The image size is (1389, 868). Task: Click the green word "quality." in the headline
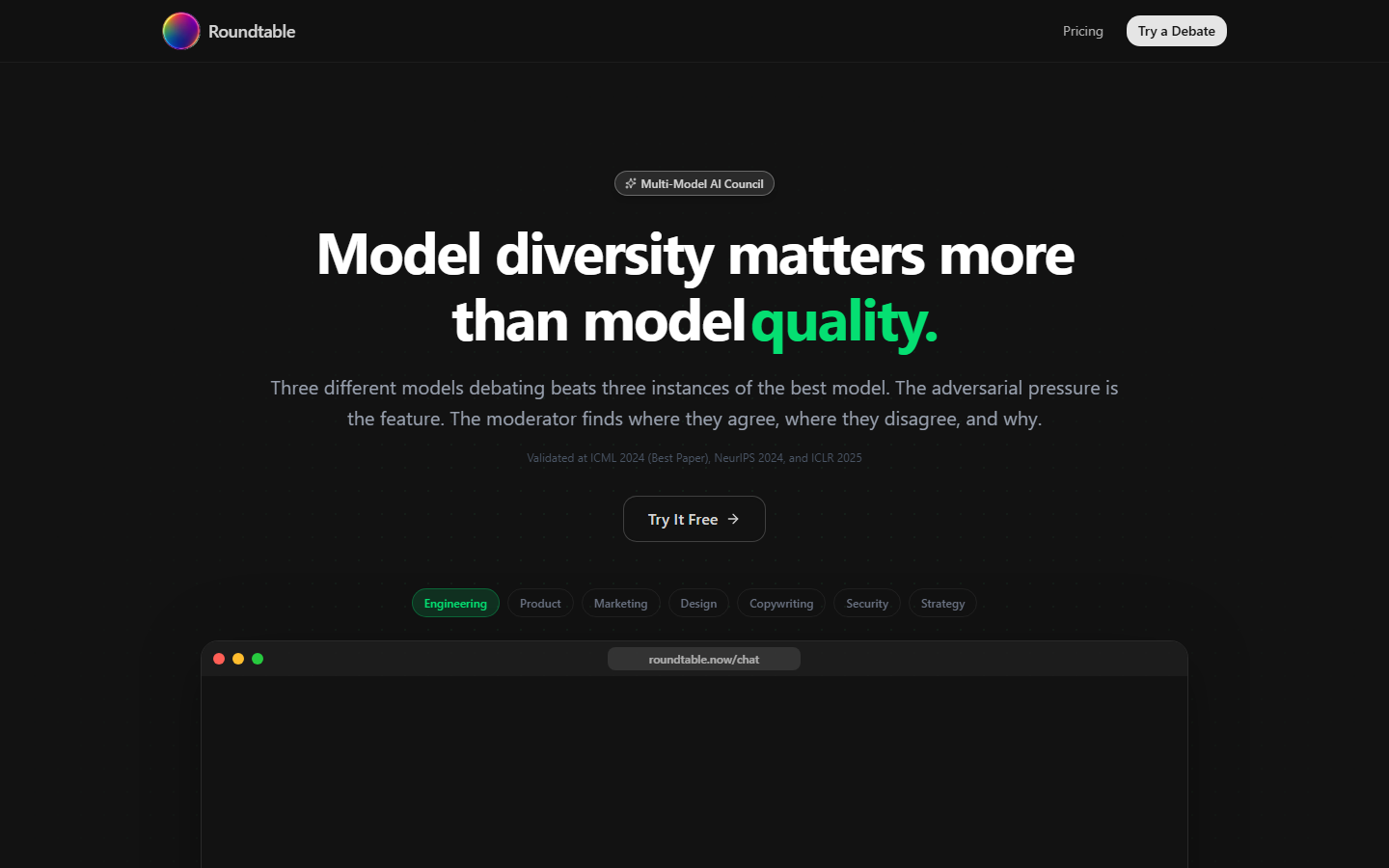[844, 321]
